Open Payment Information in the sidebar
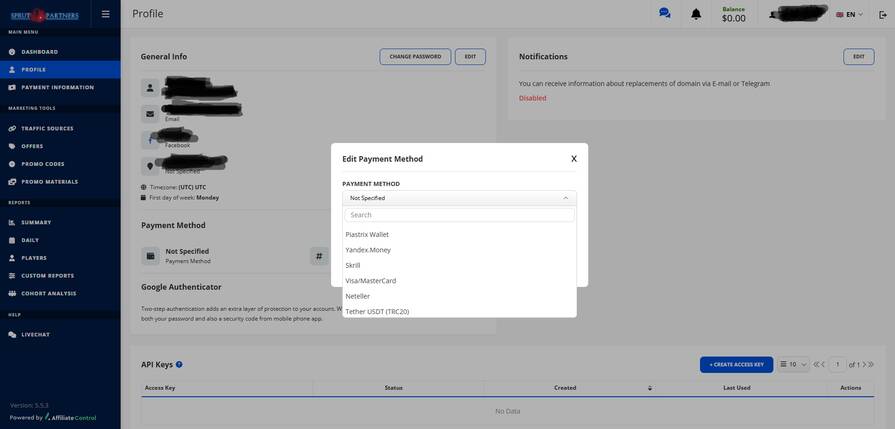Image resolution: width=895 pixels, height=429 pixels. pyautogui.click(x=57, y=88)
